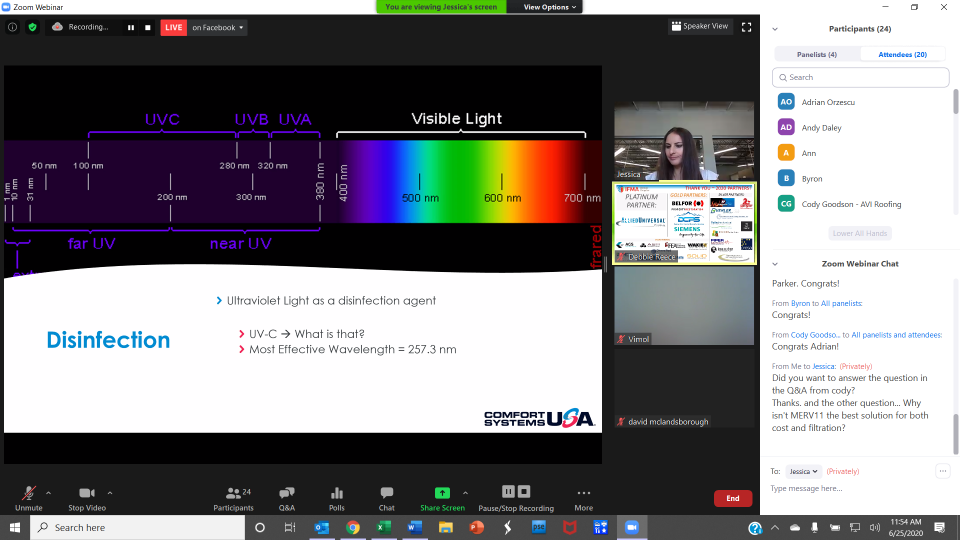Screen dimensions: 960x540
Task: Open View Options dropdown
Action: [549, 7]
